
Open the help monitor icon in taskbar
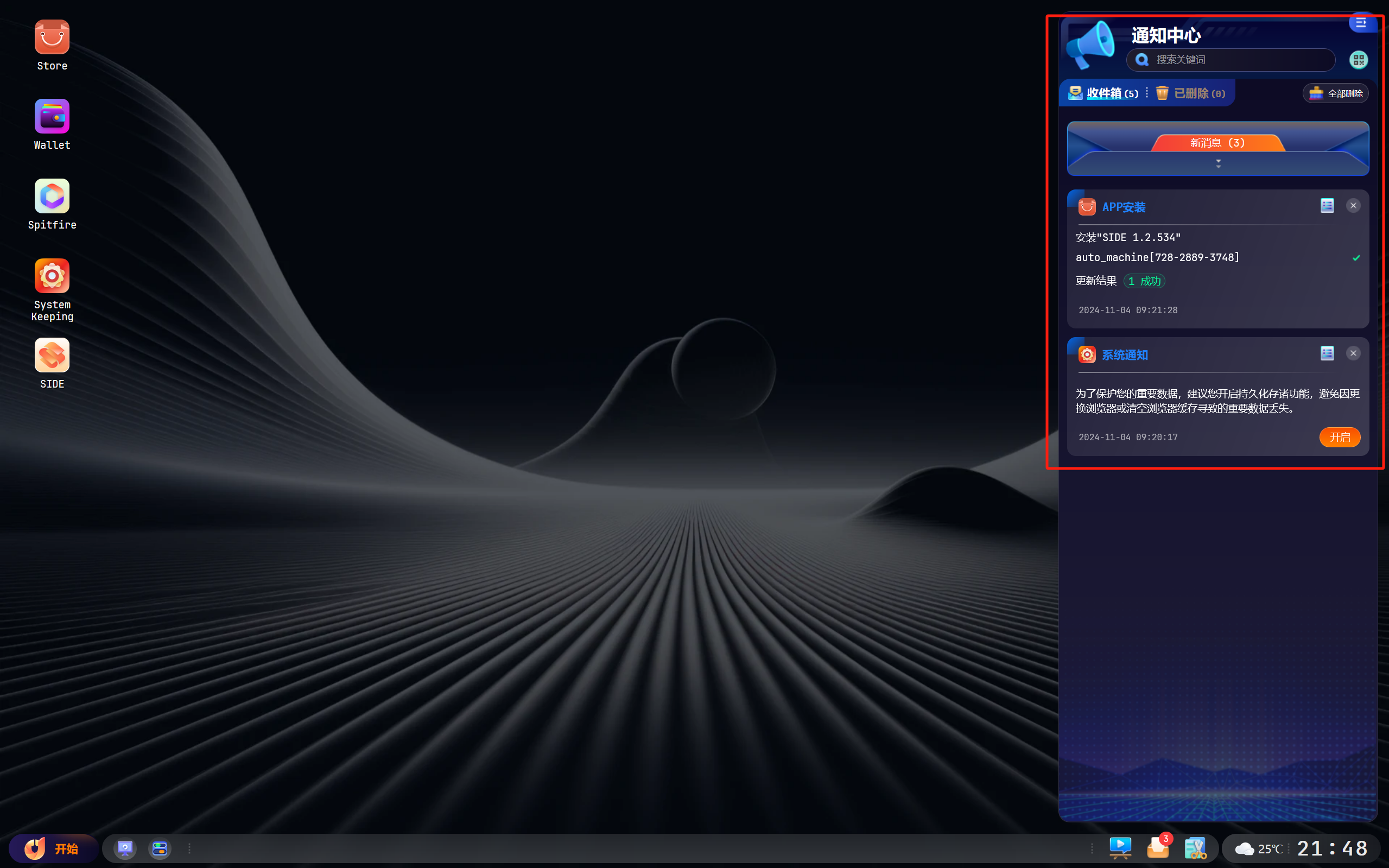pyautogui.click(x=125, y=848)
